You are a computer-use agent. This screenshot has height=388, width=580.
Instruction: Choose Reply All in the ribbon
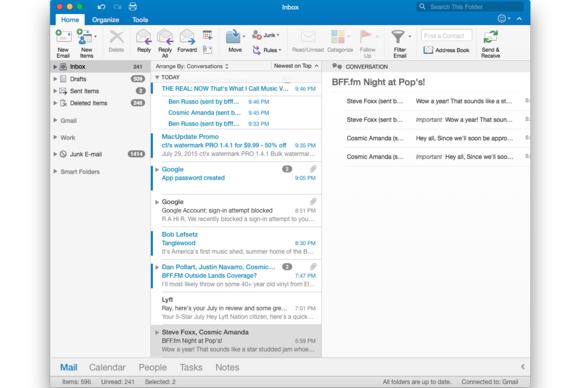tap(165, 43)
